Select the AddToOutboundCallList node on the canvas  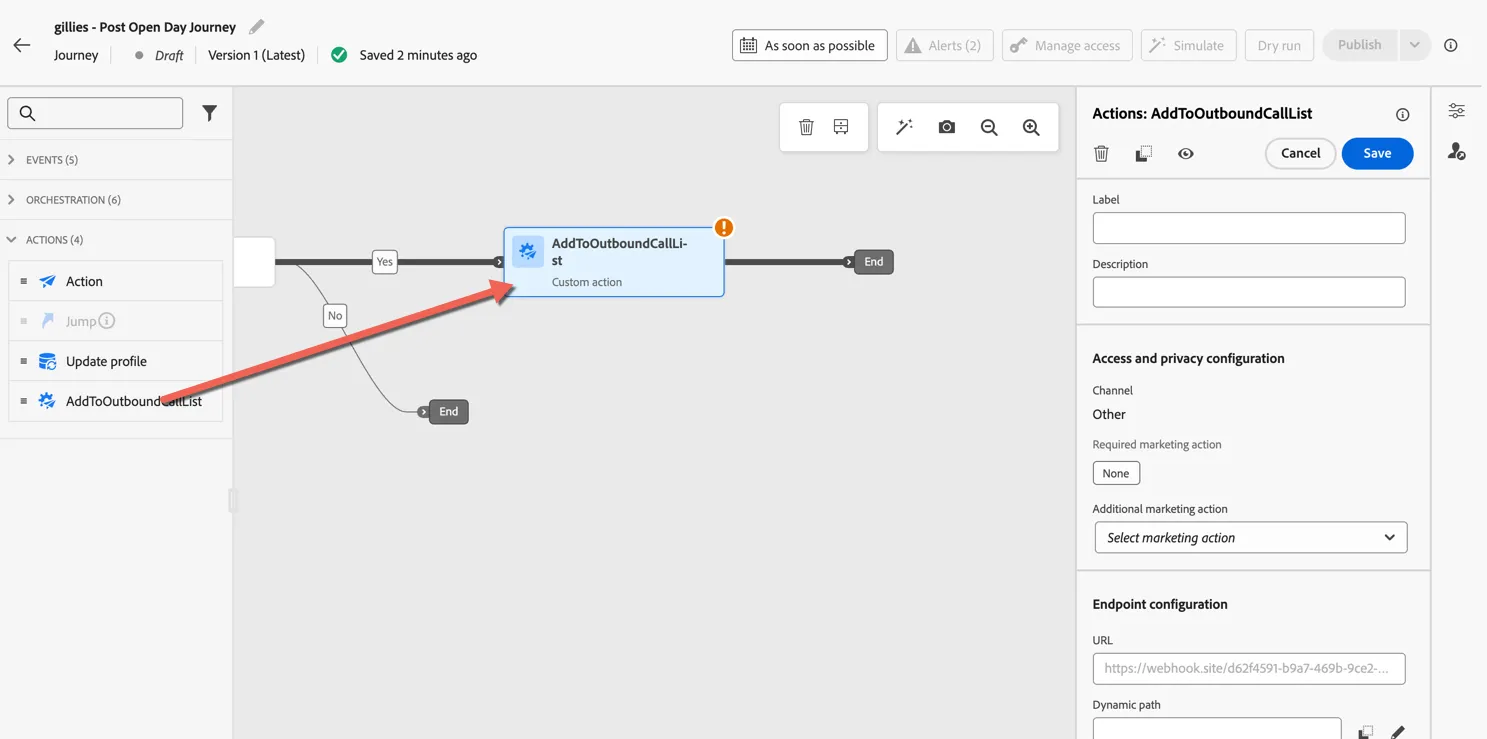613,262
